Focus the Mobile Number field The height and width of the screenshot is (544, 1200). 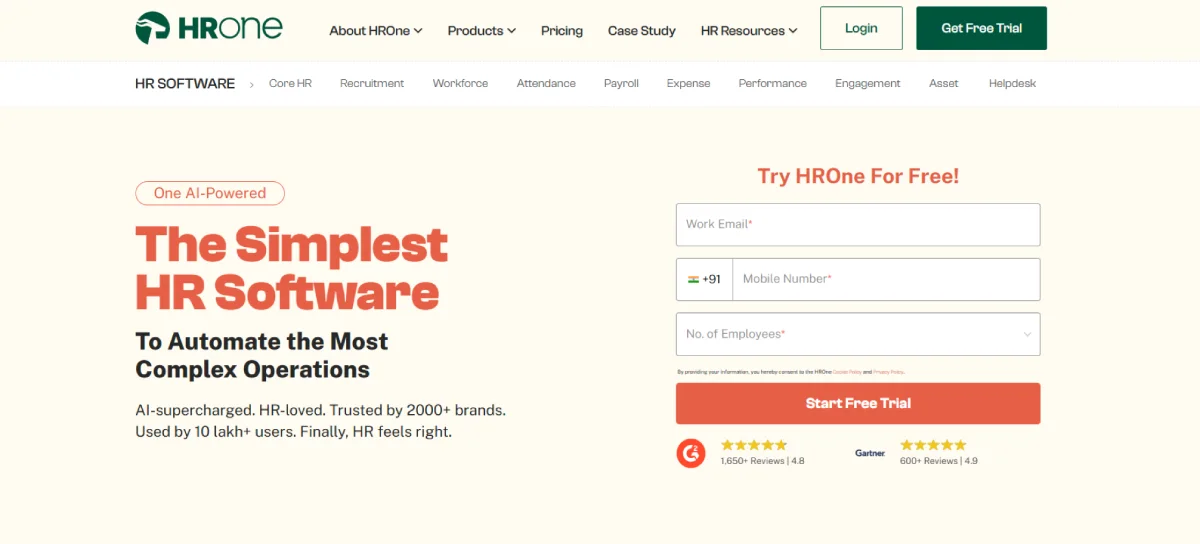click(886, 279)
